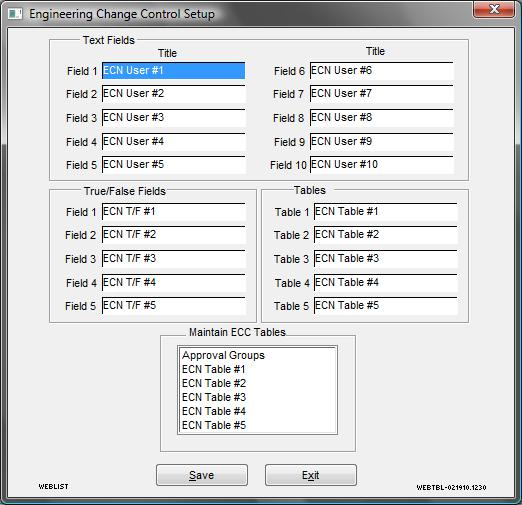Close the Engineering Change Control Setup window
522x505 pixels.
494,9
